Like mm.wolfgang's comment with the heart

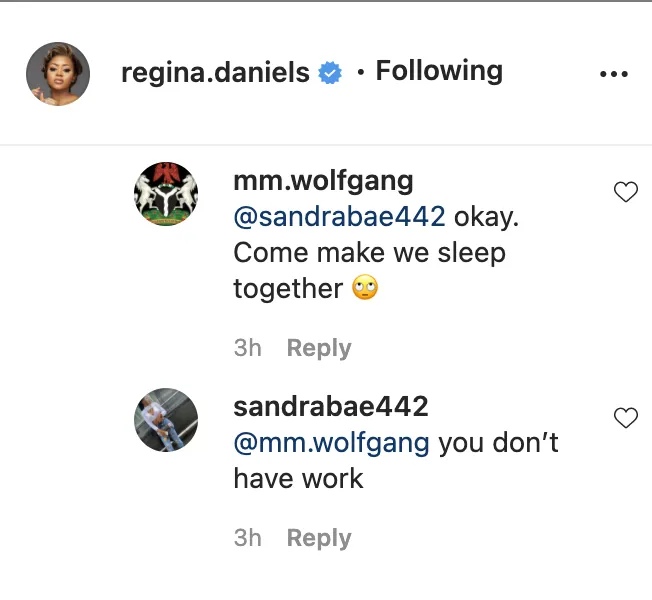625,192
